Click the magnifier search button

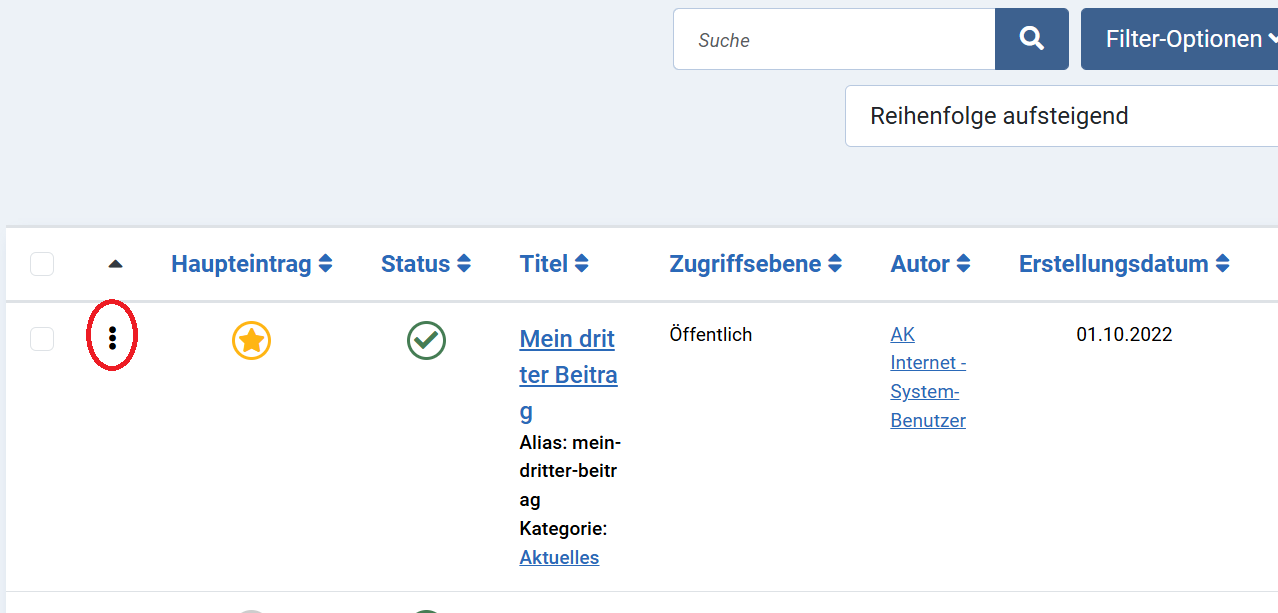coord(1031,39)
